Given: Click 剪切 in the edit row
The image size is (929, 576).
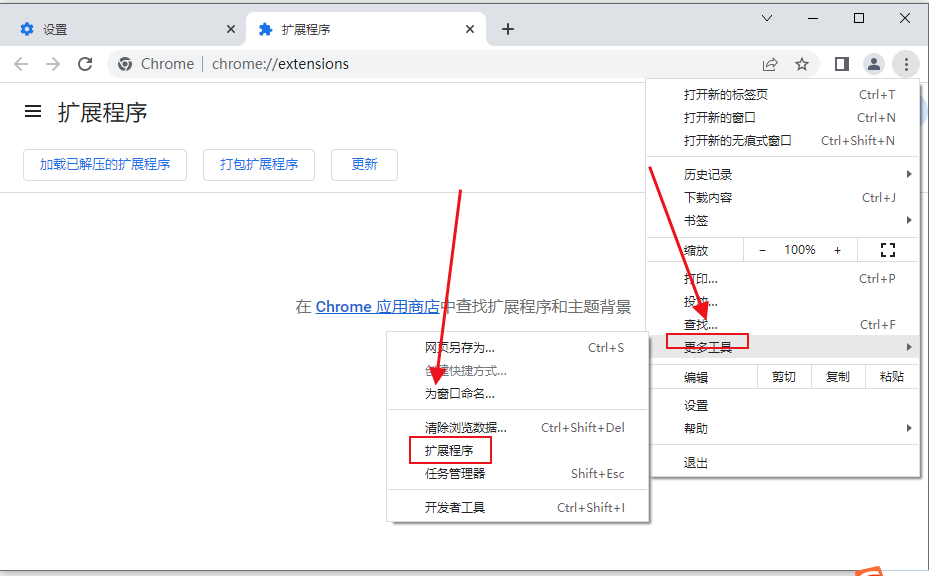Looking at the screenshot, I should pos(784,377).
